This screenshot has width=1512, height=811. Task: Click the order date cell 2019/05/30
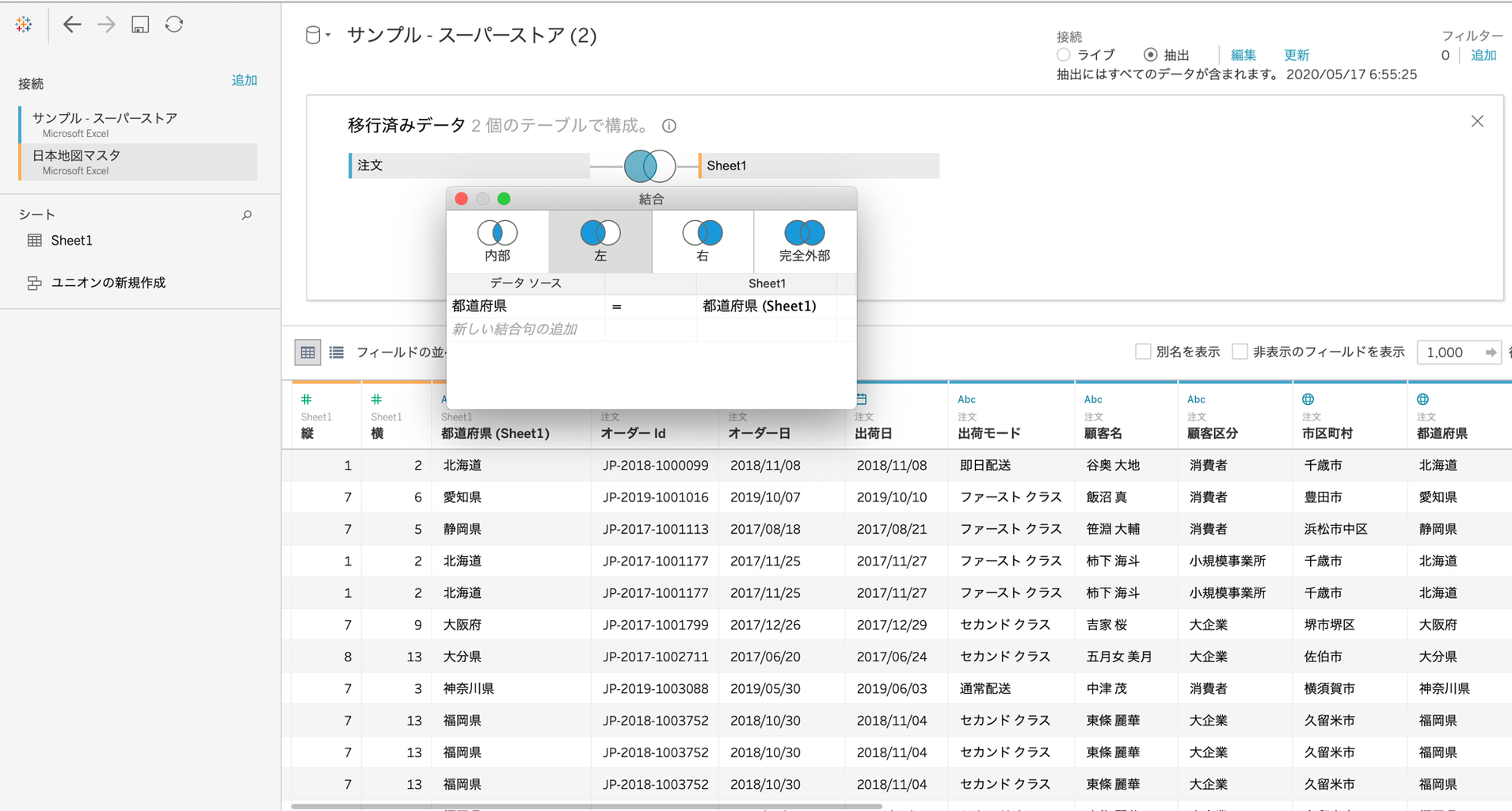coord(765,689)
